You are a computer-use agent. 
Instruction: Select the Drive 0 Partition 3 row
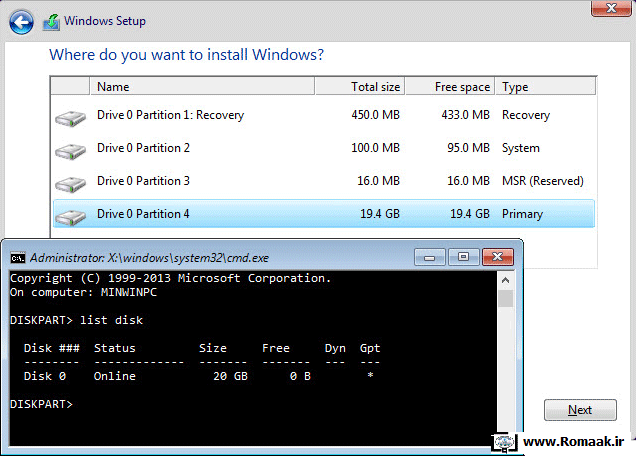(x=324, y=181)
